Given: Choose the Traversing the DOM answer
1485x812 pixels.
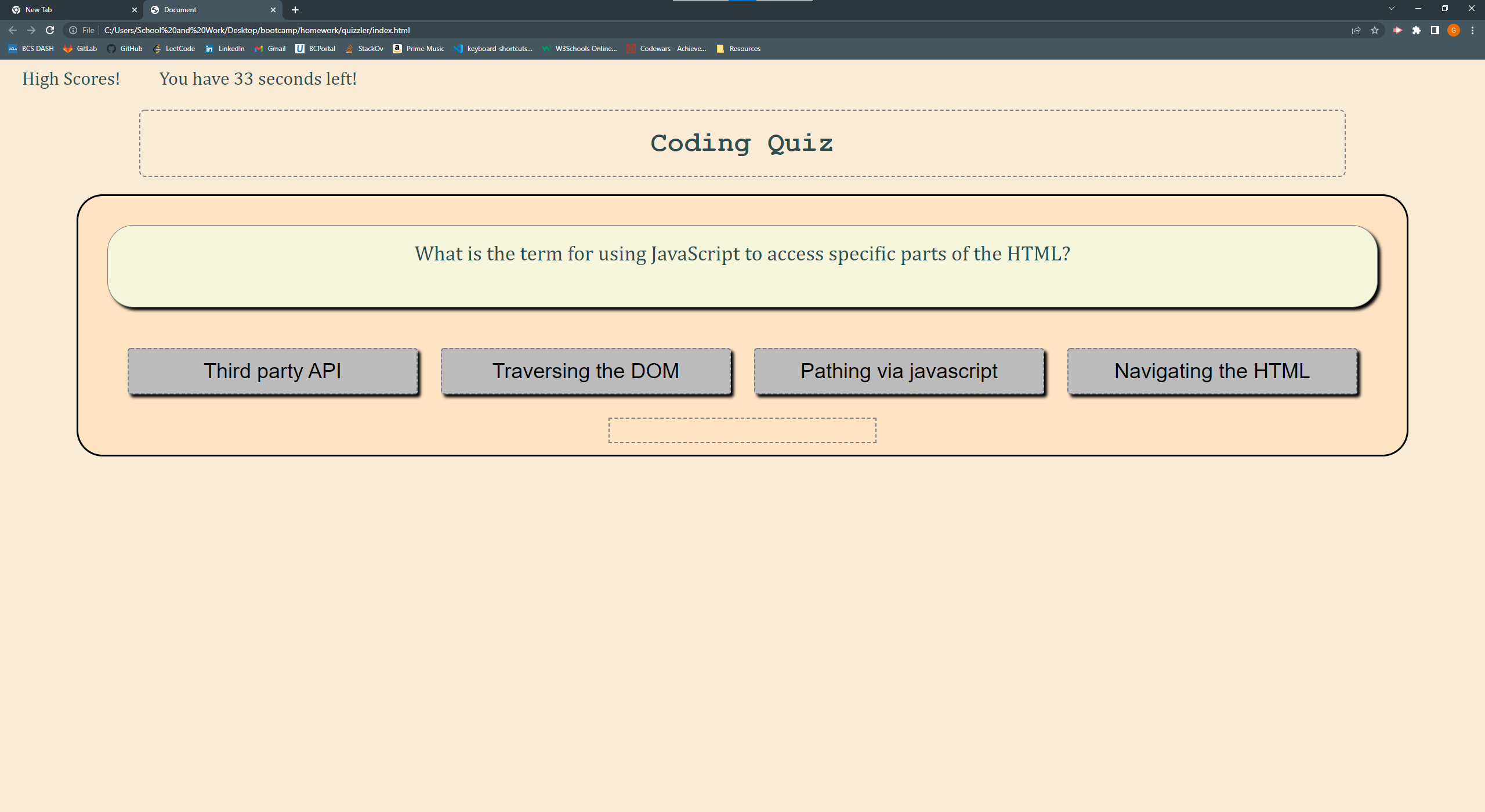Looking at the screenshot, I should click(x=585, y=371).
